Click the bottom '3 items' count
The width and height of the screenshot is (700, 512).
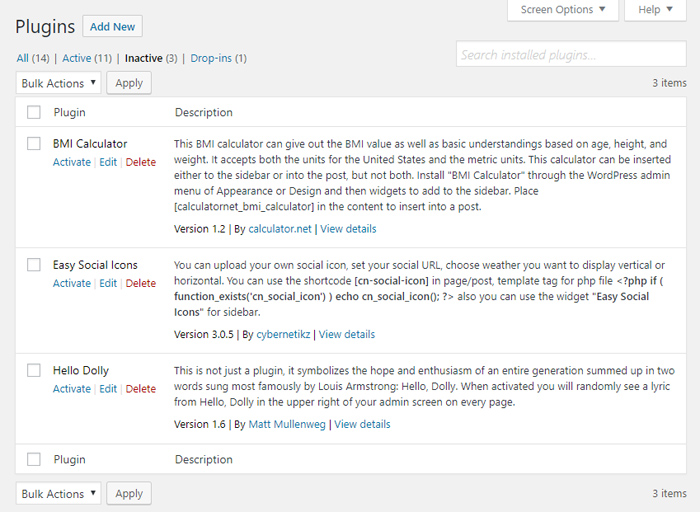click(669, 493)
